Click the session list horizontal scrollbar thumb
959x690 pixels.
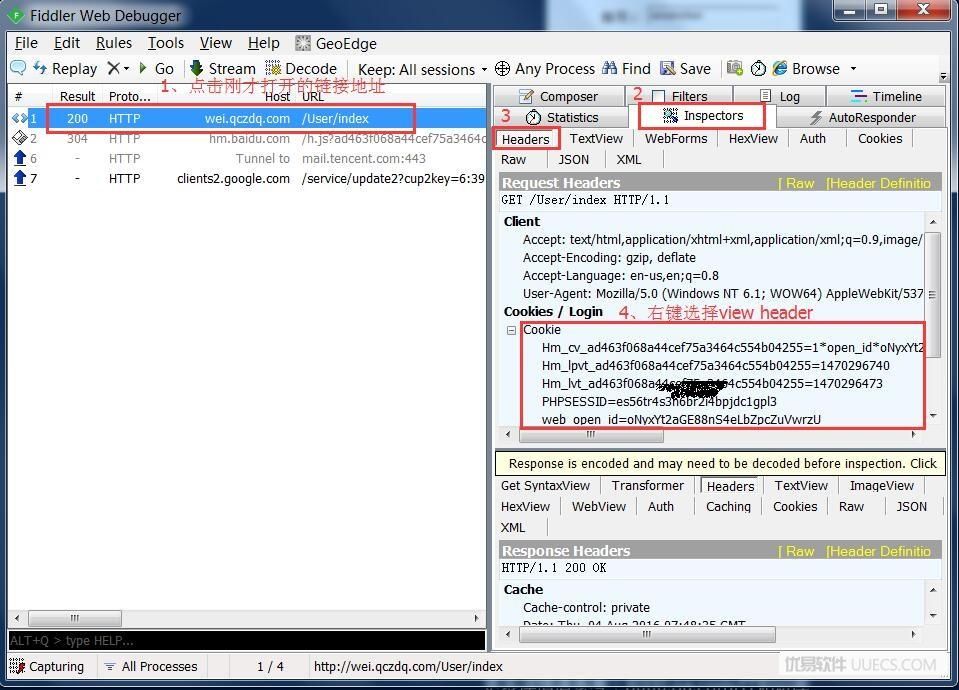click(75, 618)
